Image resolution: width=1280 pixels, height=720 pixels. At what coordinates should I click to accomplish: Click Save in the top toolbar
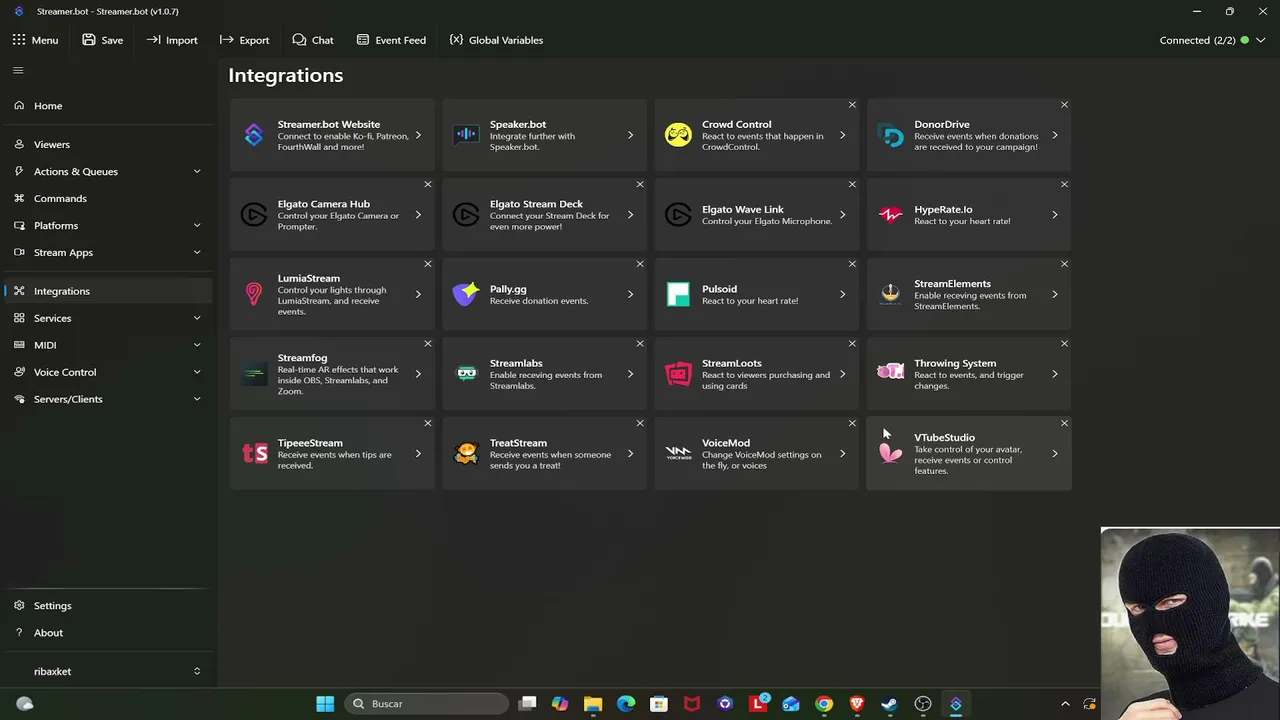coord(103,40)
